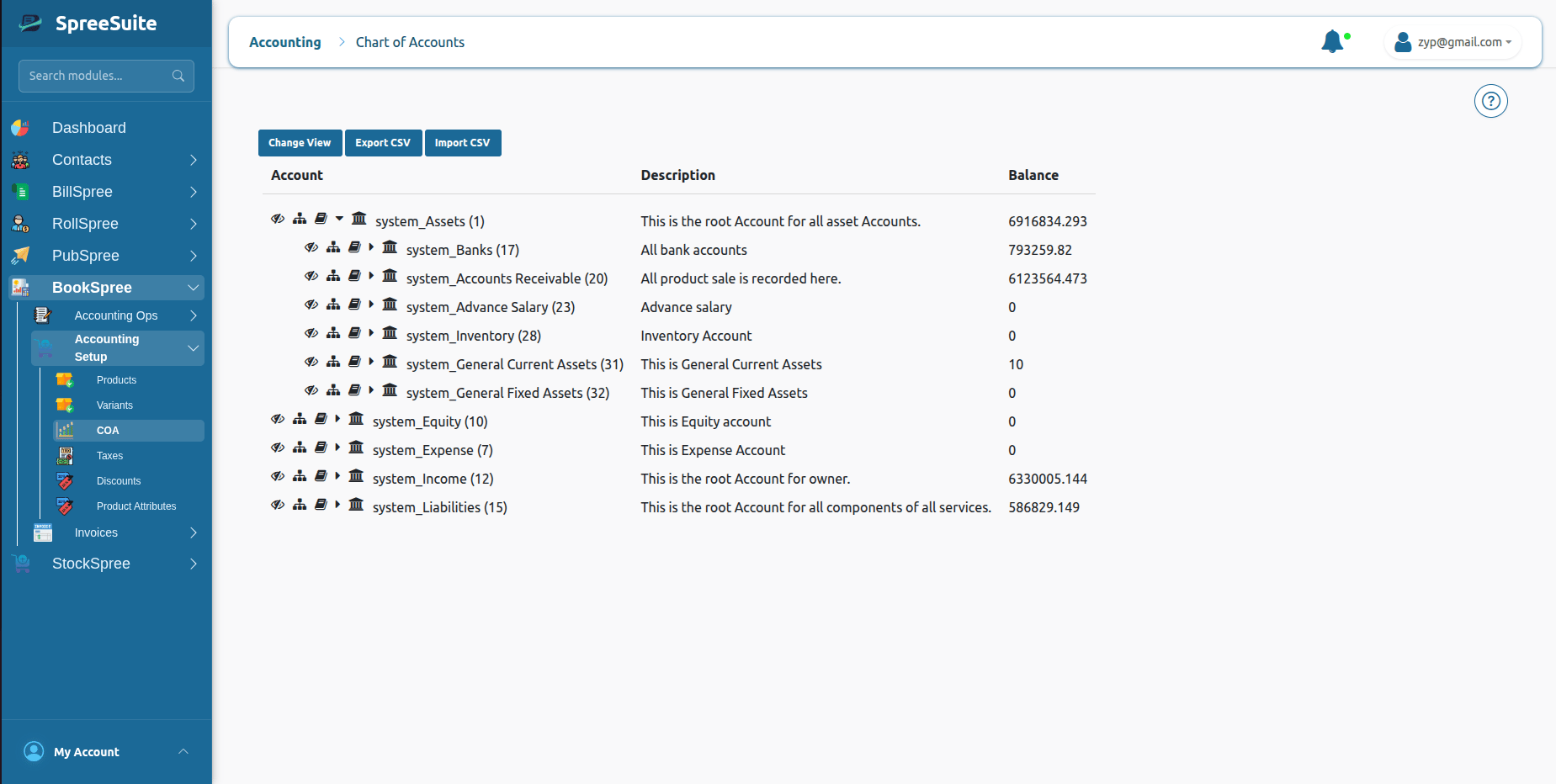Focus the Search modules input field
1556x784 pixels.
(x=106, y=76)
